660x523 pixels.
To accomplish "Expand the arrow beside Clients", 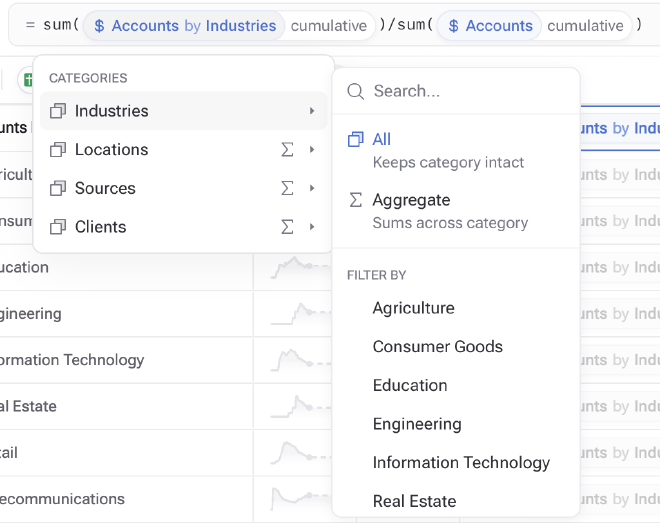I will click(x=312, y=227).
